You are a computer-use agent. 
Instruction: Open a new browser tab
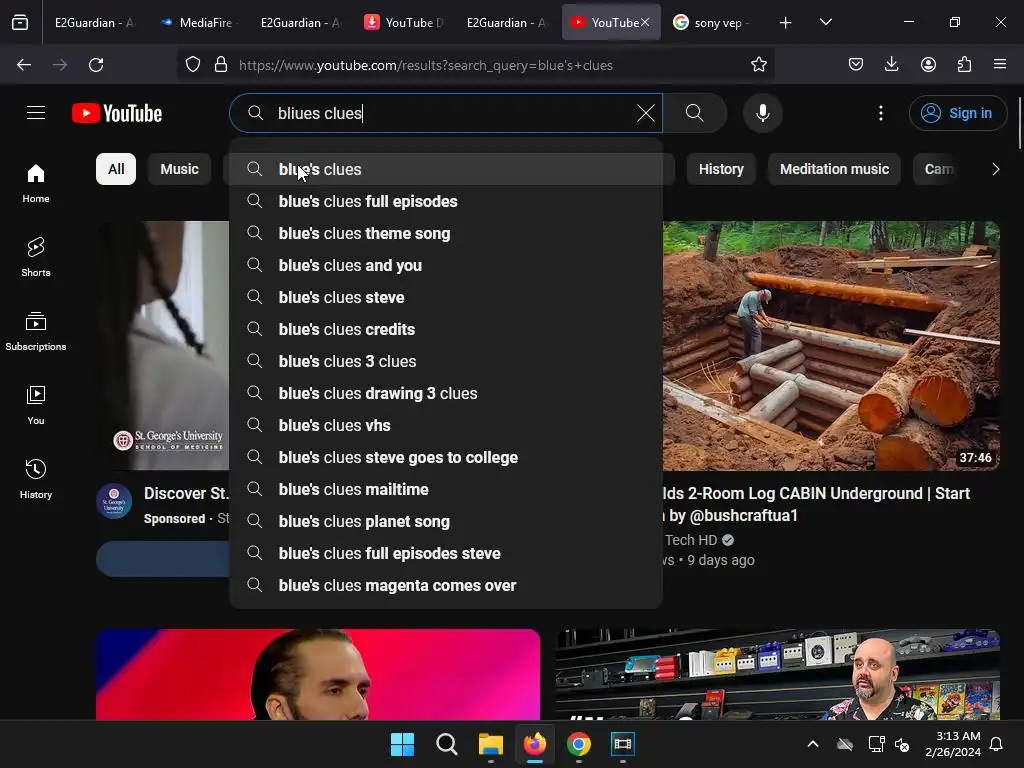786,22
